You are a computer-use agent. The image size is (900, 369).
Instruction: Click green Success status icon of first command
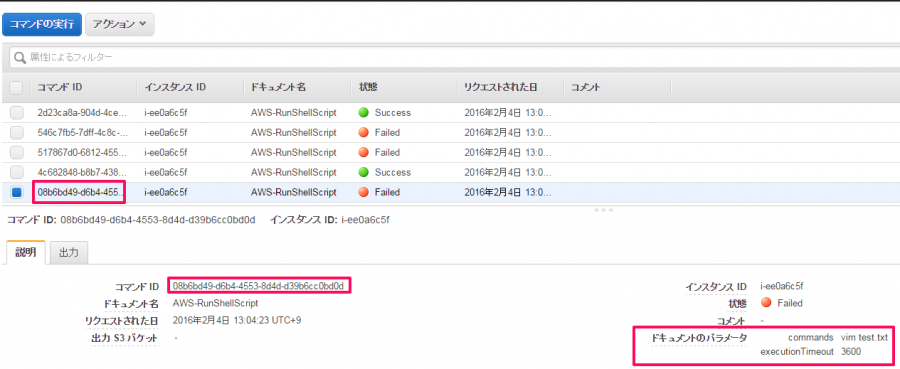point(363,112)
